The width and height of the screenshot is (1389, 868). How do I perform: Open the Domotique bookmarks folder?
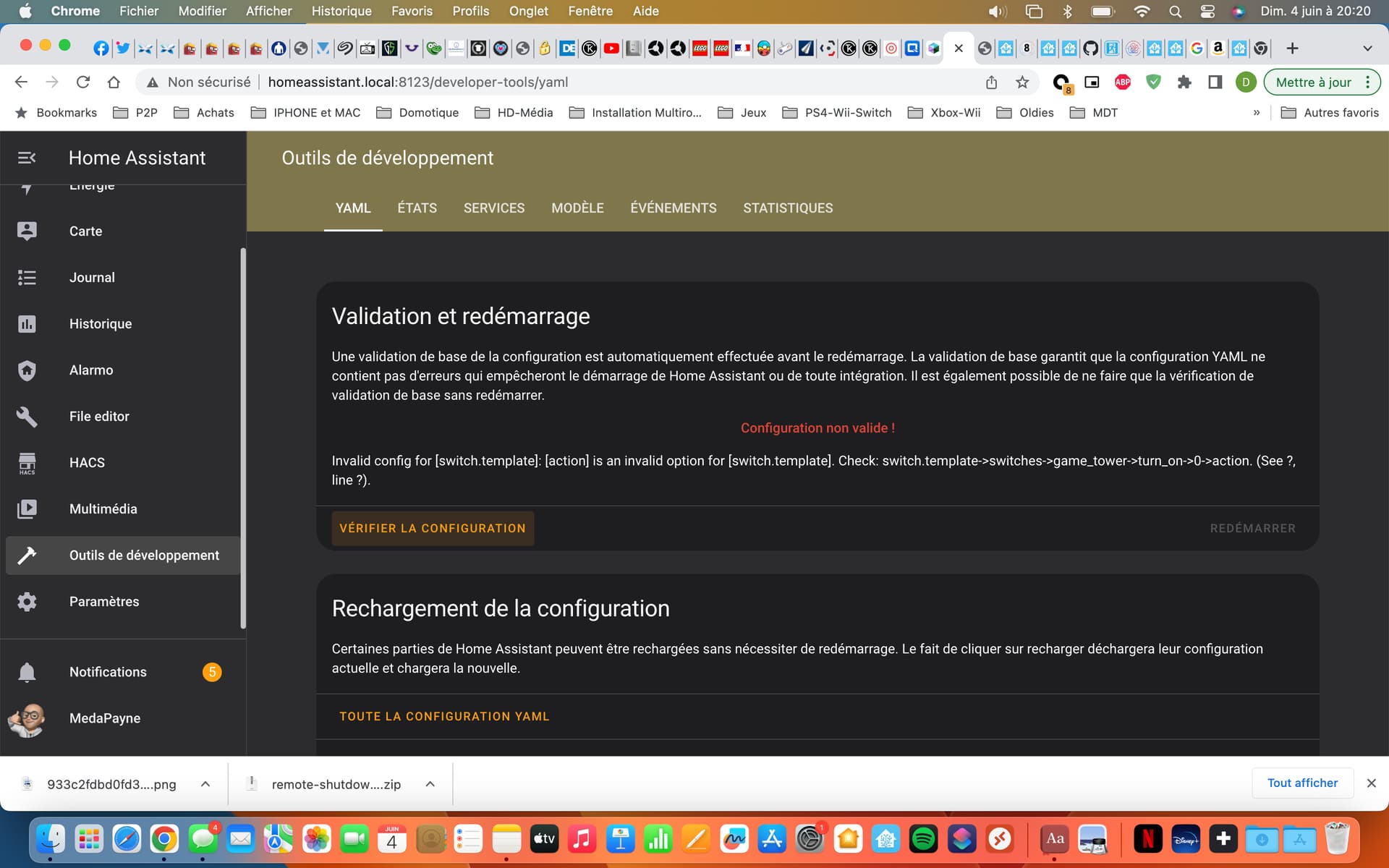pos(418,113)
